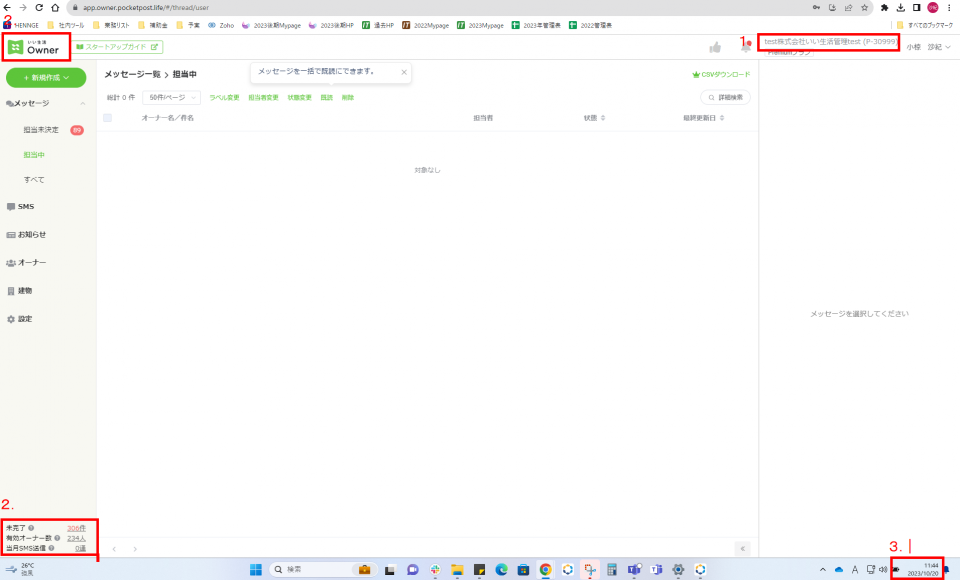Click 状態変更 action link
Screen dimensions: 960x580
[299, 97]
